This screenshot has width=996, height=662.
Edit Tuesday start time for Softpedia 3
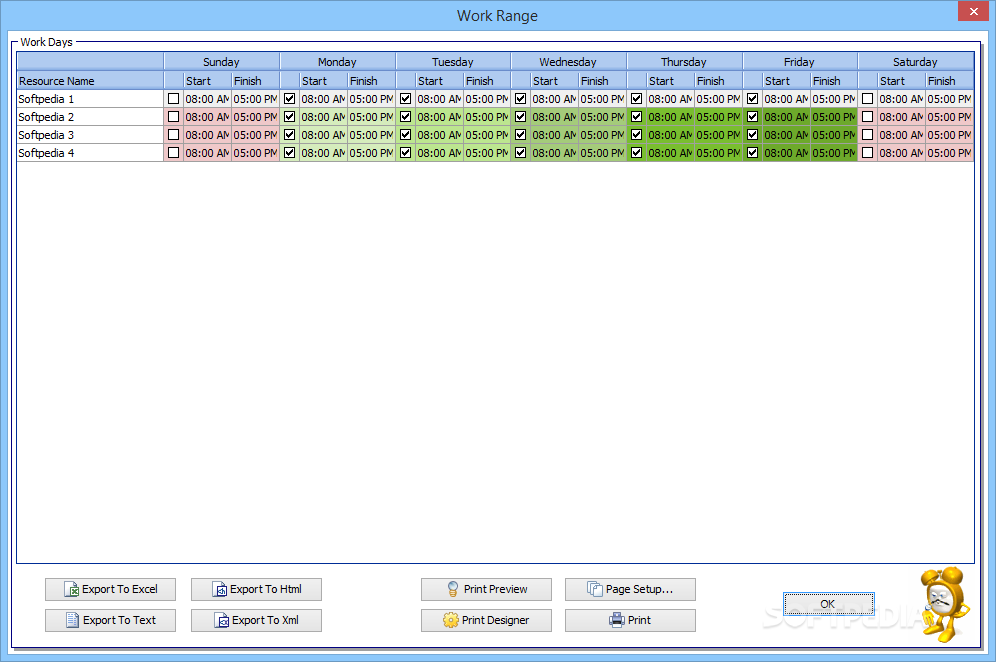pos(439,135)
